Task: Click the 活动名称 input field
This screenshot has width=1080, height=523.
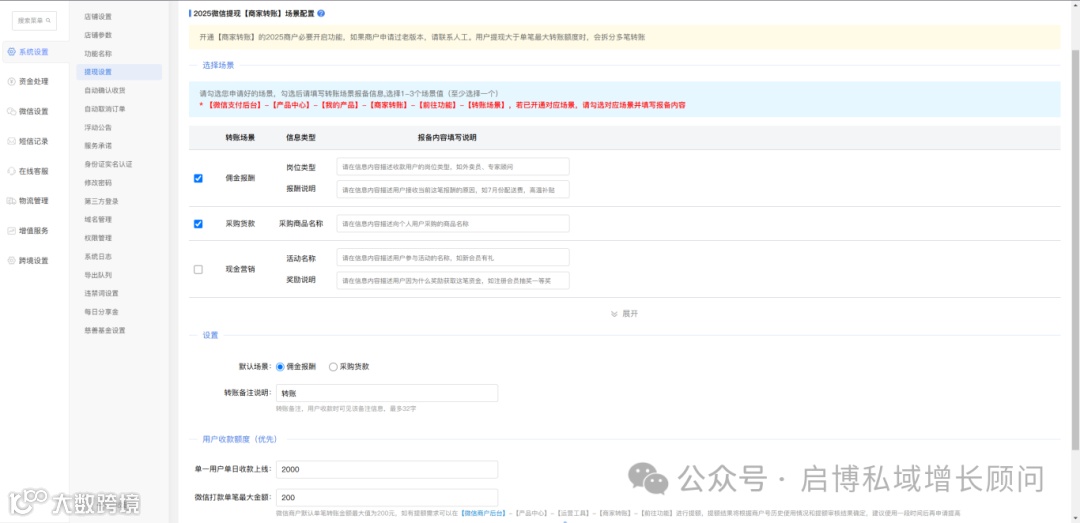Action: click(x=453, y=257)
